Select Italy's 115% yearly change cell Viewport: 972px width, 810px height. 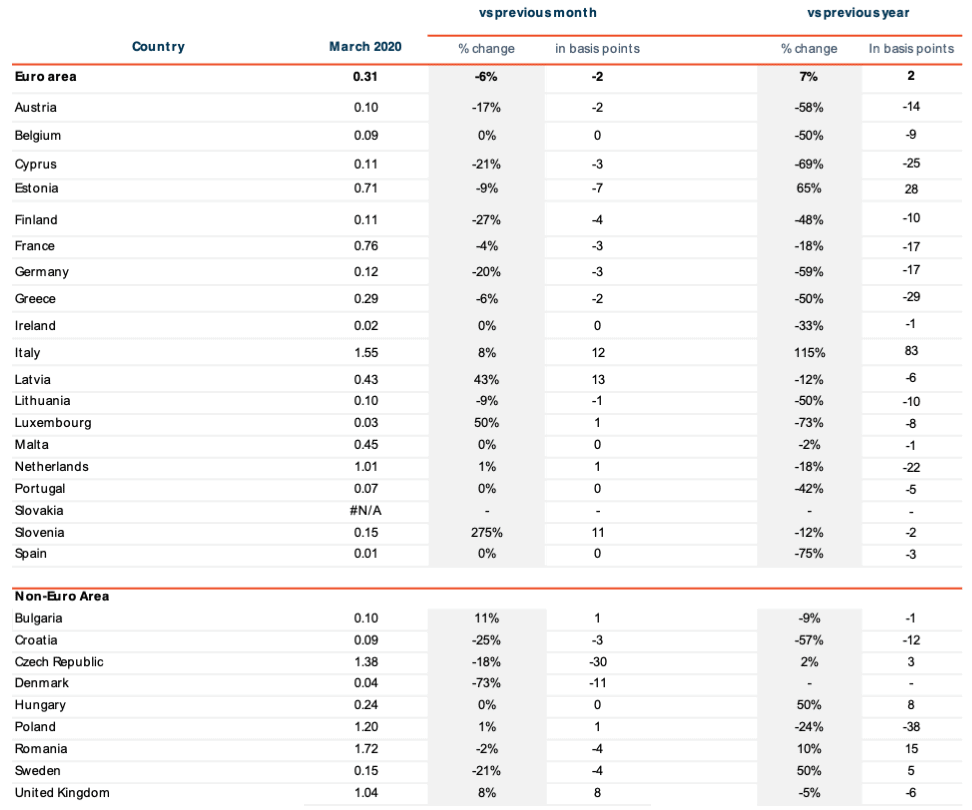coord(809,353)
